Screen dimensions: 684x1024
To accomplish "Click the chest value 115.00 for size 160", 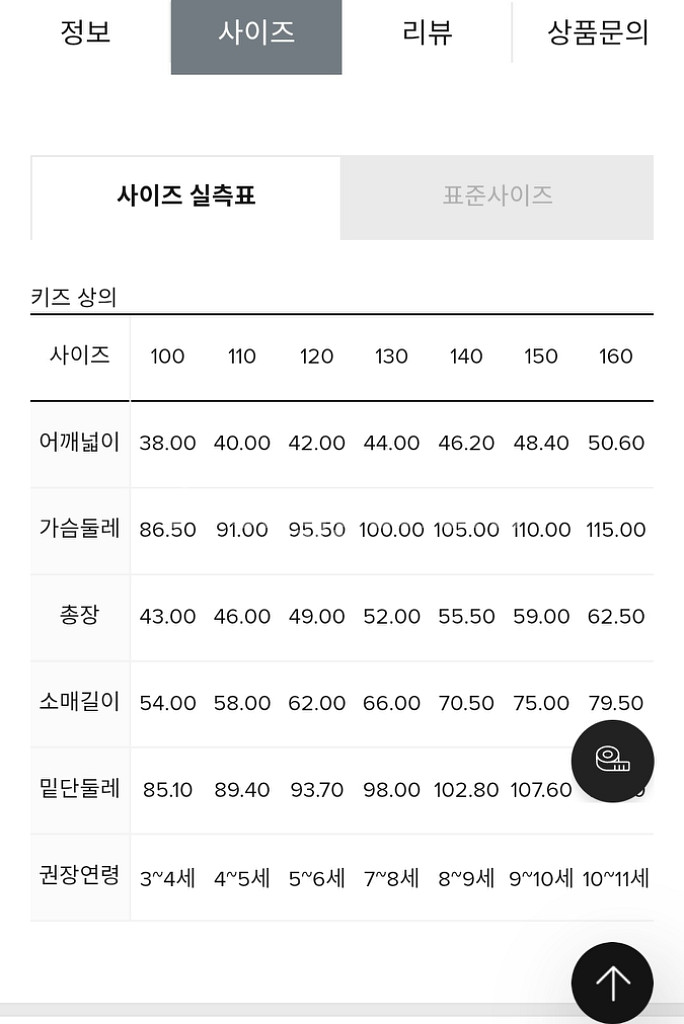I will coord(616,530).
